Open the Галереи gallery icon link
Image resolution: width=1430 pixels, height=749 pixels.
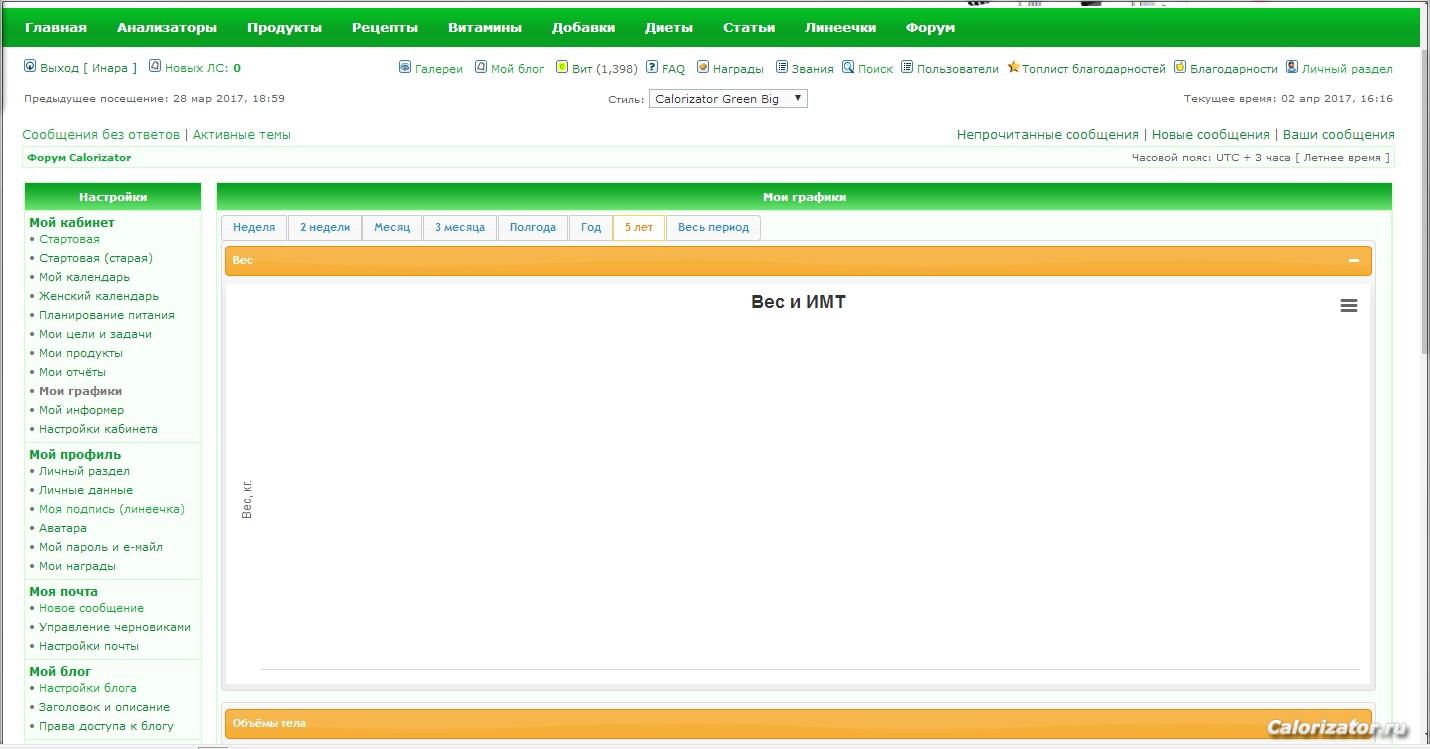(405, 68)
